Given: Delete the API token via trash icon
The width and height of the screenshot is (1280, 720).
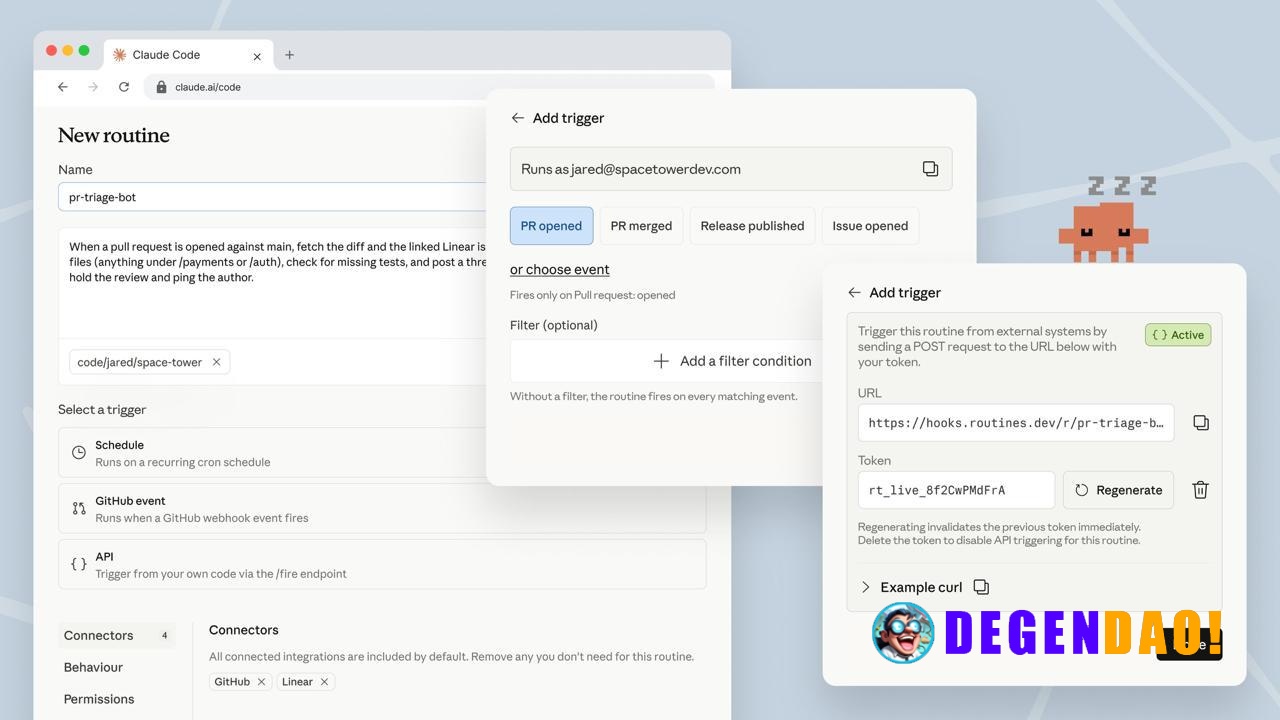Looking at the screenshot, I should [1200, 490].
